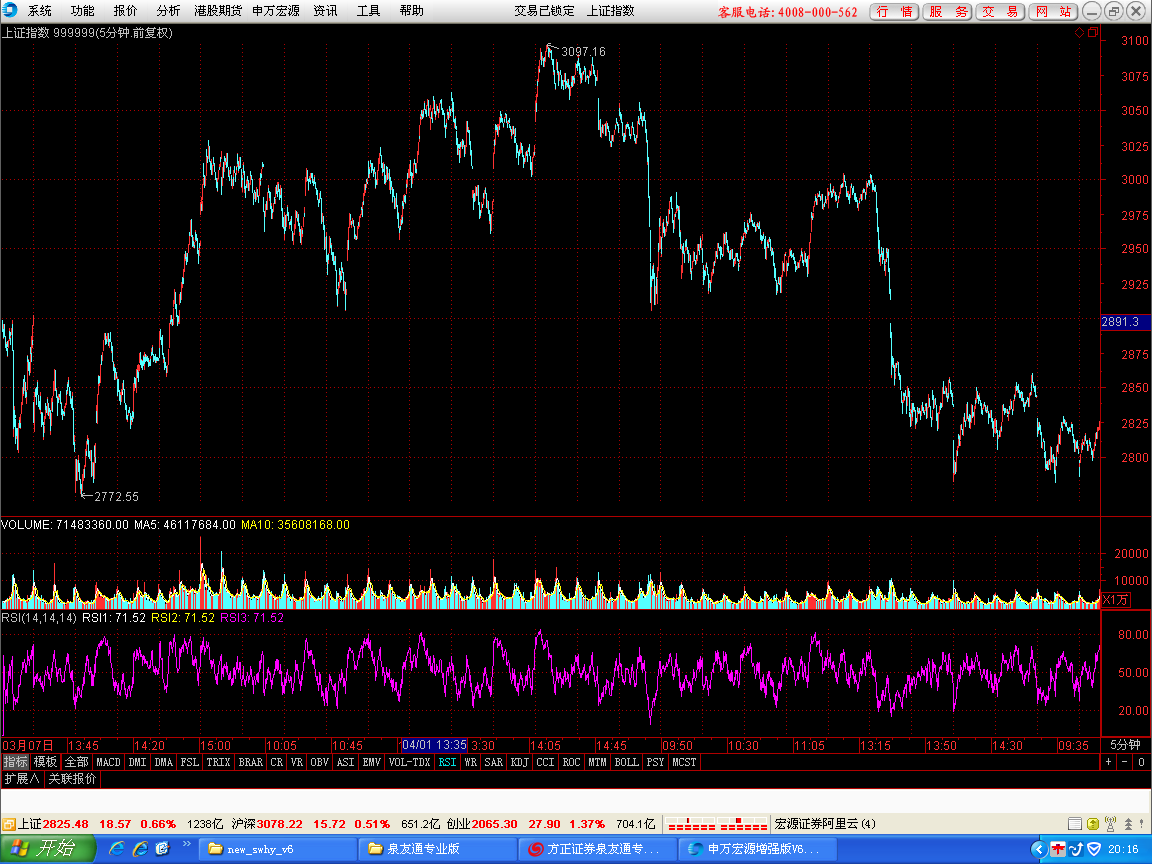1152x864 pixels.
Task: Switch to the TRIX indicator
Action: click(218, 763)
